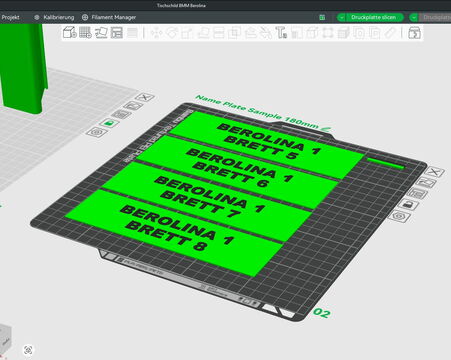Click the Add plate toolbar icon
The image size is (451, 360).
85,33
